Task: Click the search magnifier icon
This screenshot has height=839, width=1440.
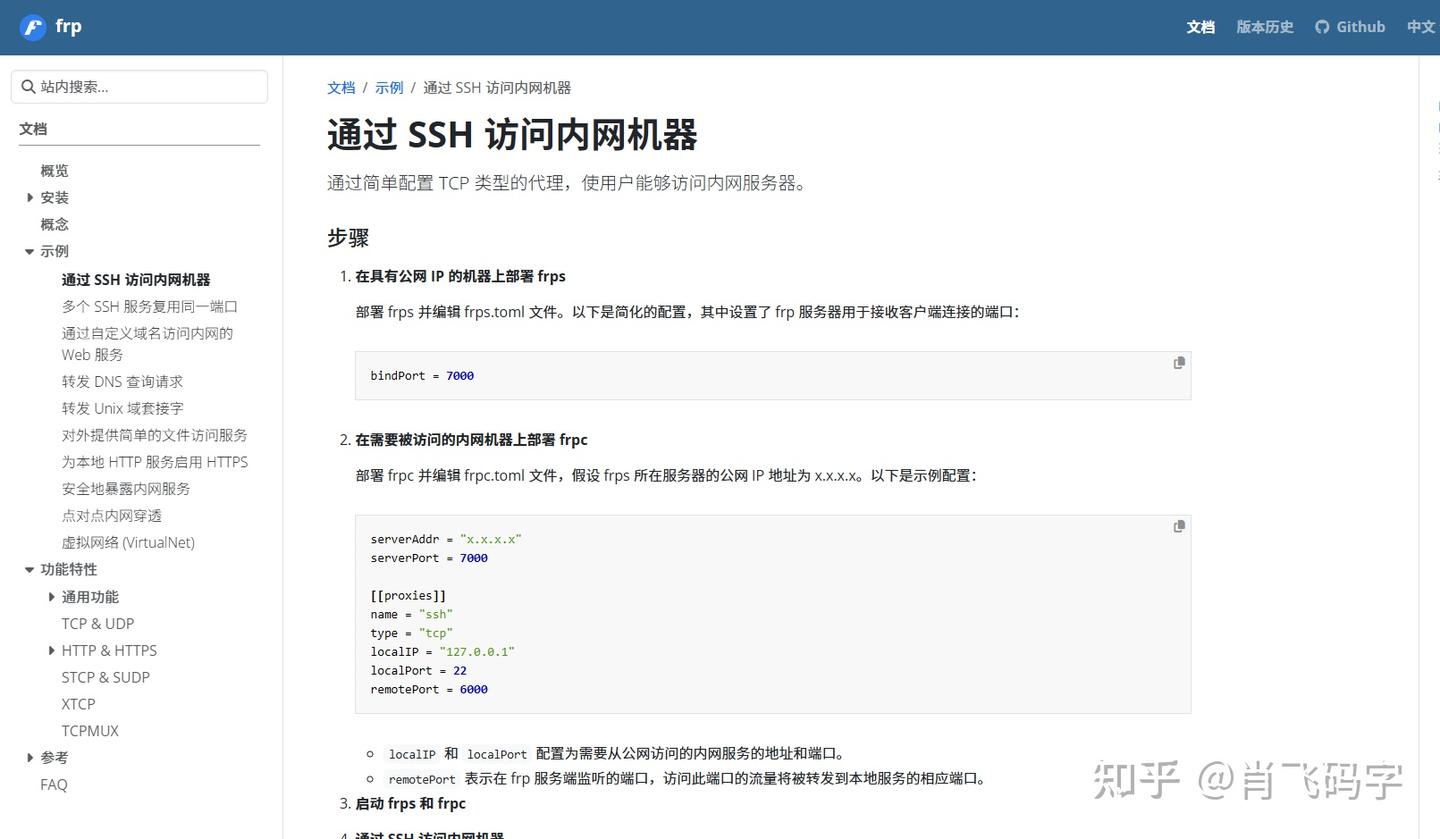Action: 28,86
